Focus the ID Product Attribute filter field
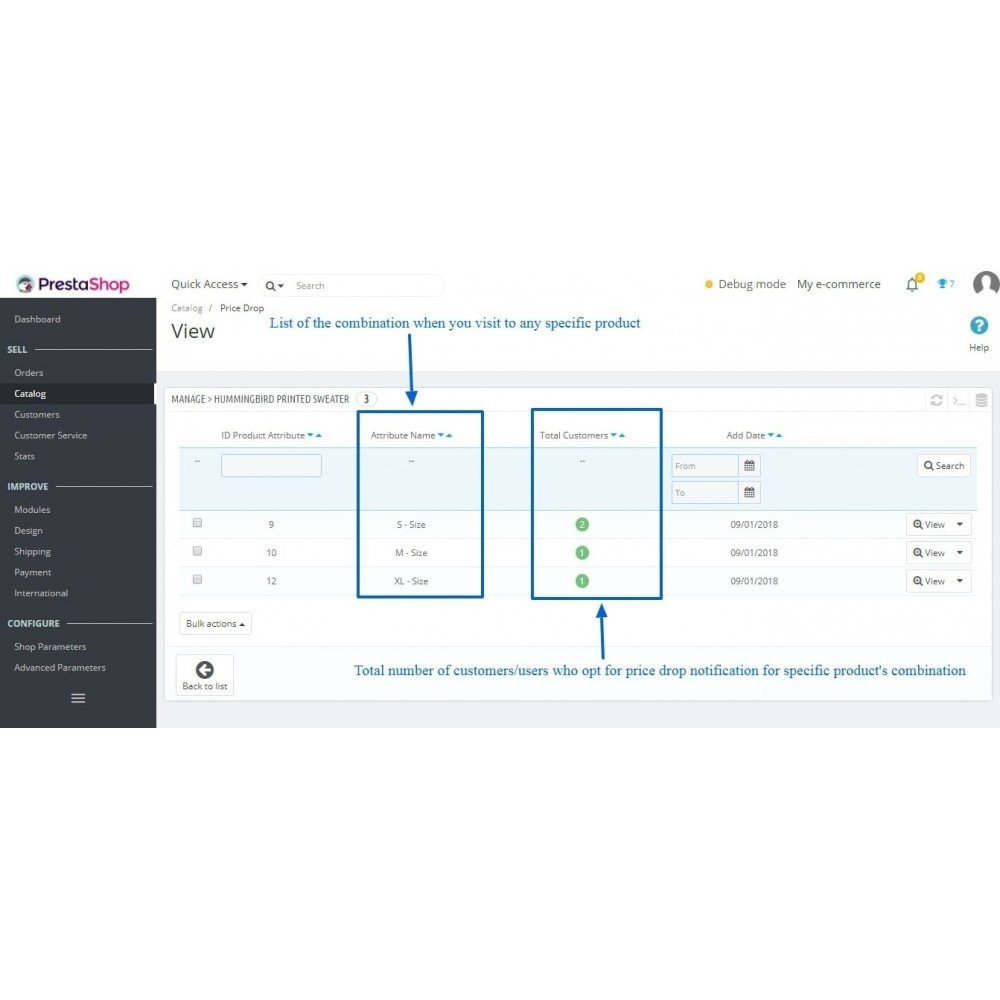The width and height of the screenshot is (1000, 1000). coord(271,466)
